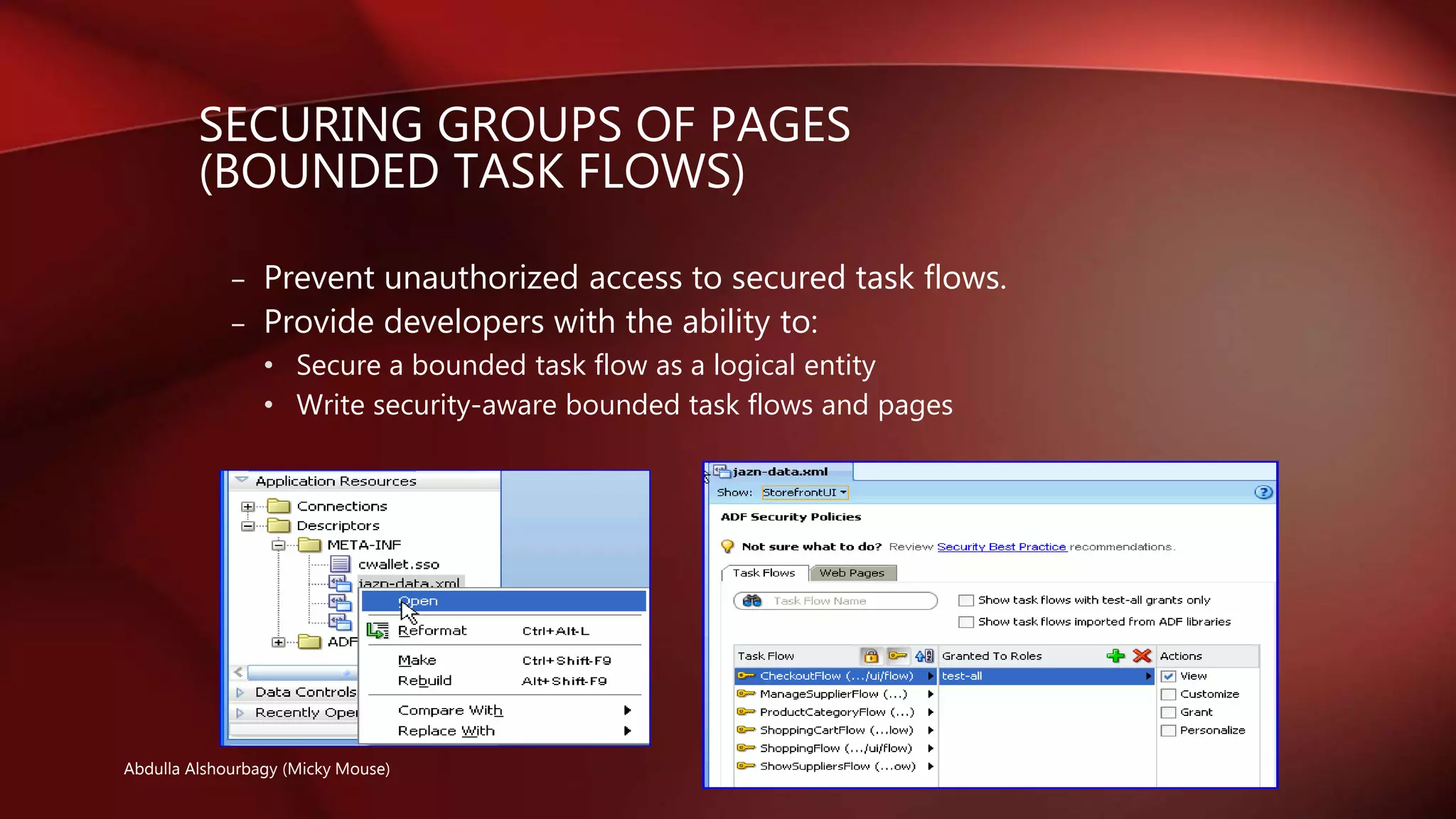Click the binoculars search icon
1456x819 pixels.
coord(751,601)
